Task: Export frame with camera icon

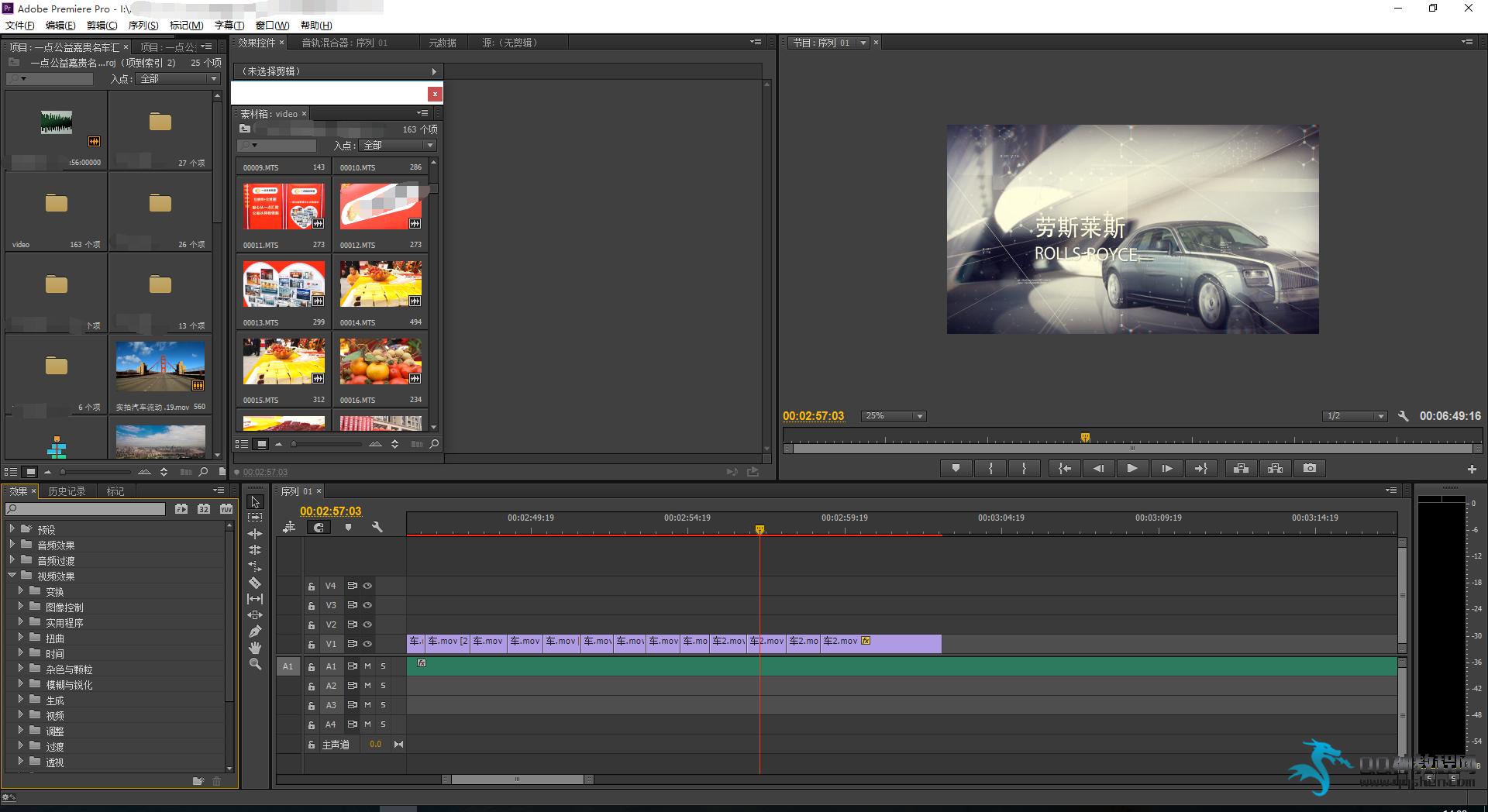Action: pos(1310,468)
